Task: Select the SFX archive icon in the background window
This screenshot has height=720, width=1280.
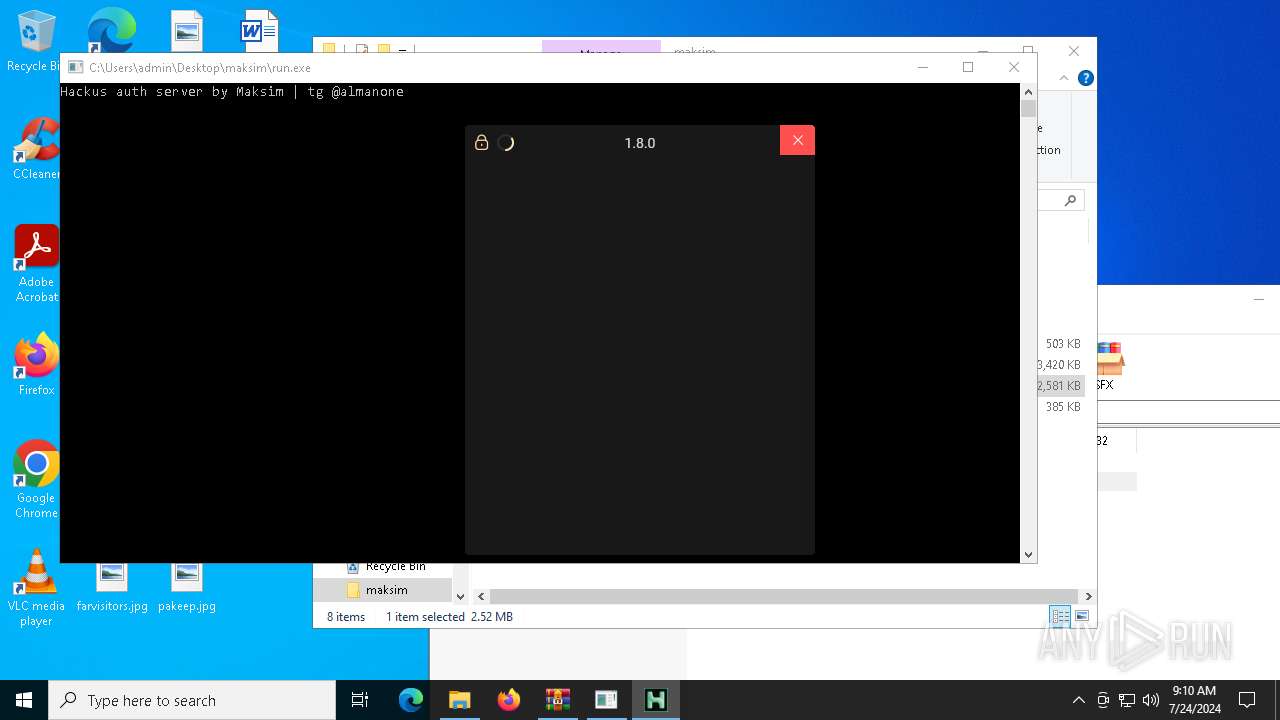Action: pyautogui.click(x=1109, y=366)
